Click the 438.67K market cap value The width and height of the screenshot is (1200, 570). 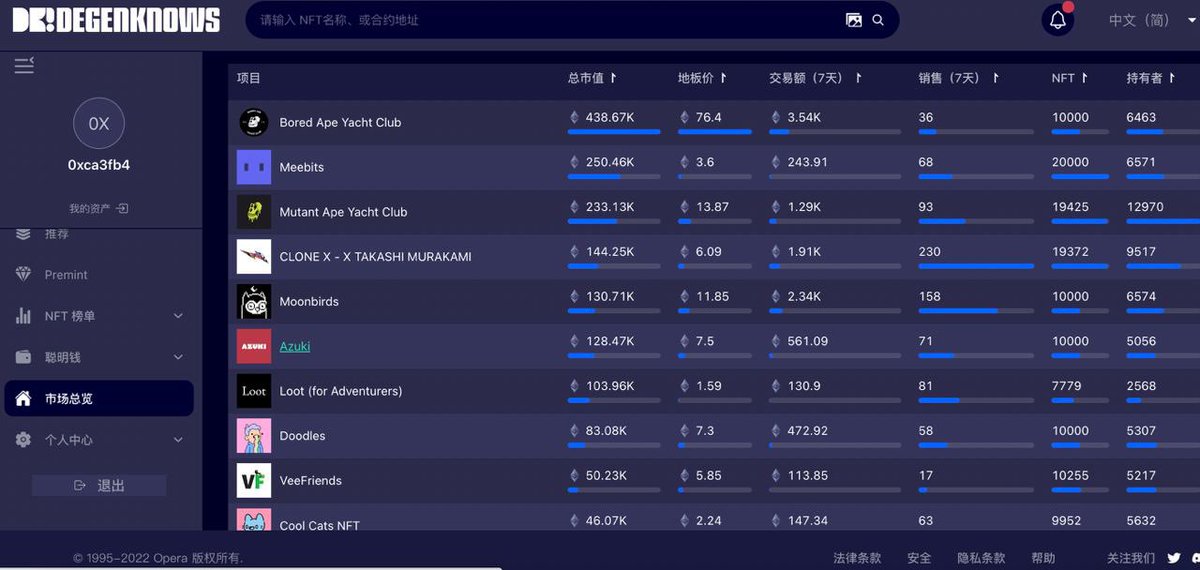(x=610, y=117)
